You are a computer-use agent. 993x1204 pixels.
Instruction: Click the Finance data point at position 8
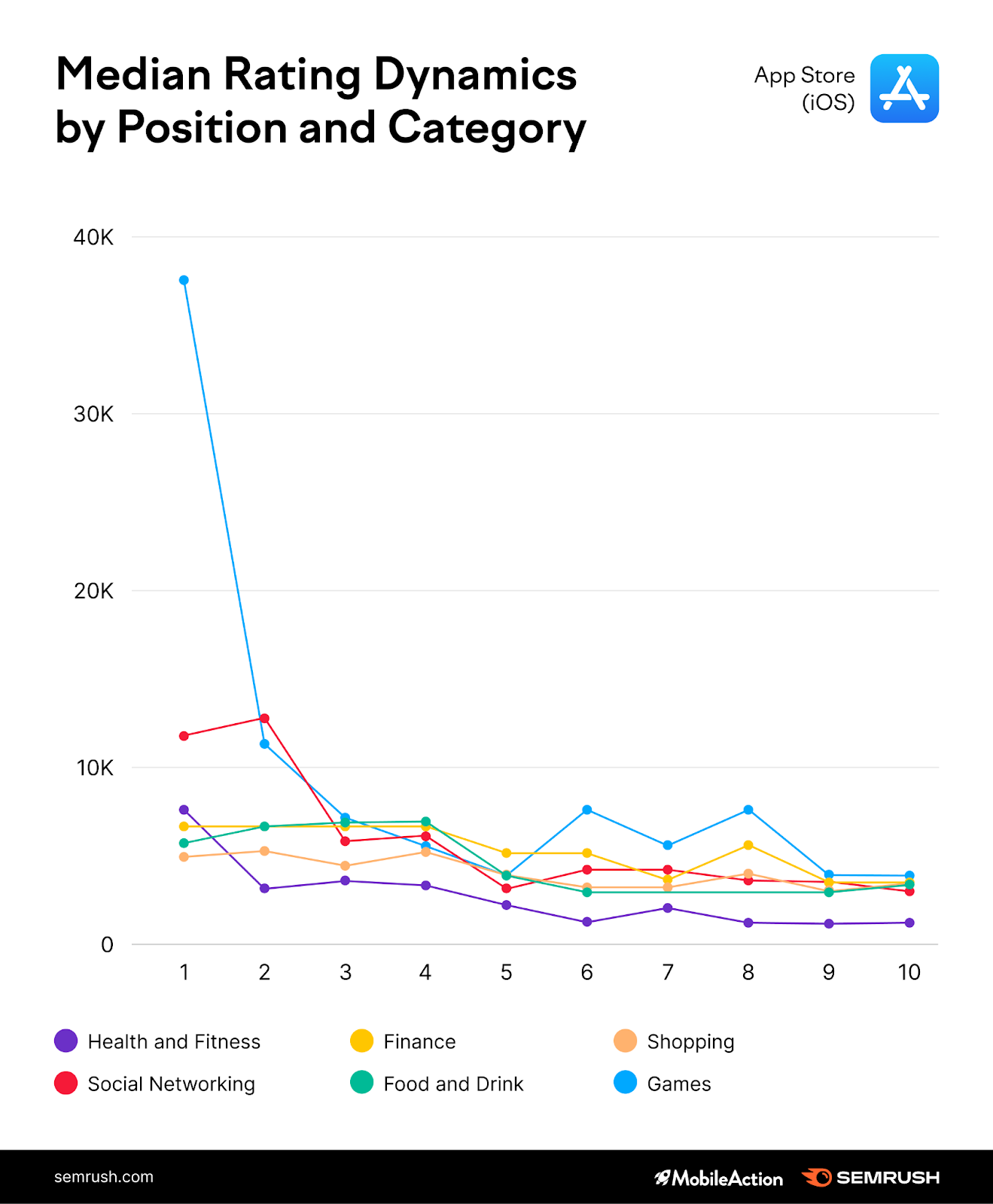(748, 845)
